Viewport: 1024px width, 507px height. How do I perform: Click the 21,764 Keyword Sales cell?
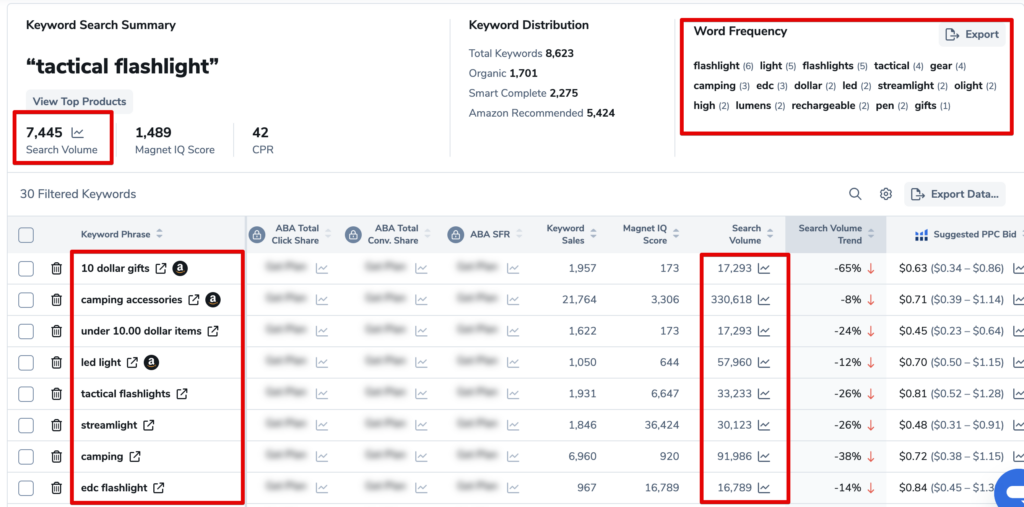pos(579,300)
